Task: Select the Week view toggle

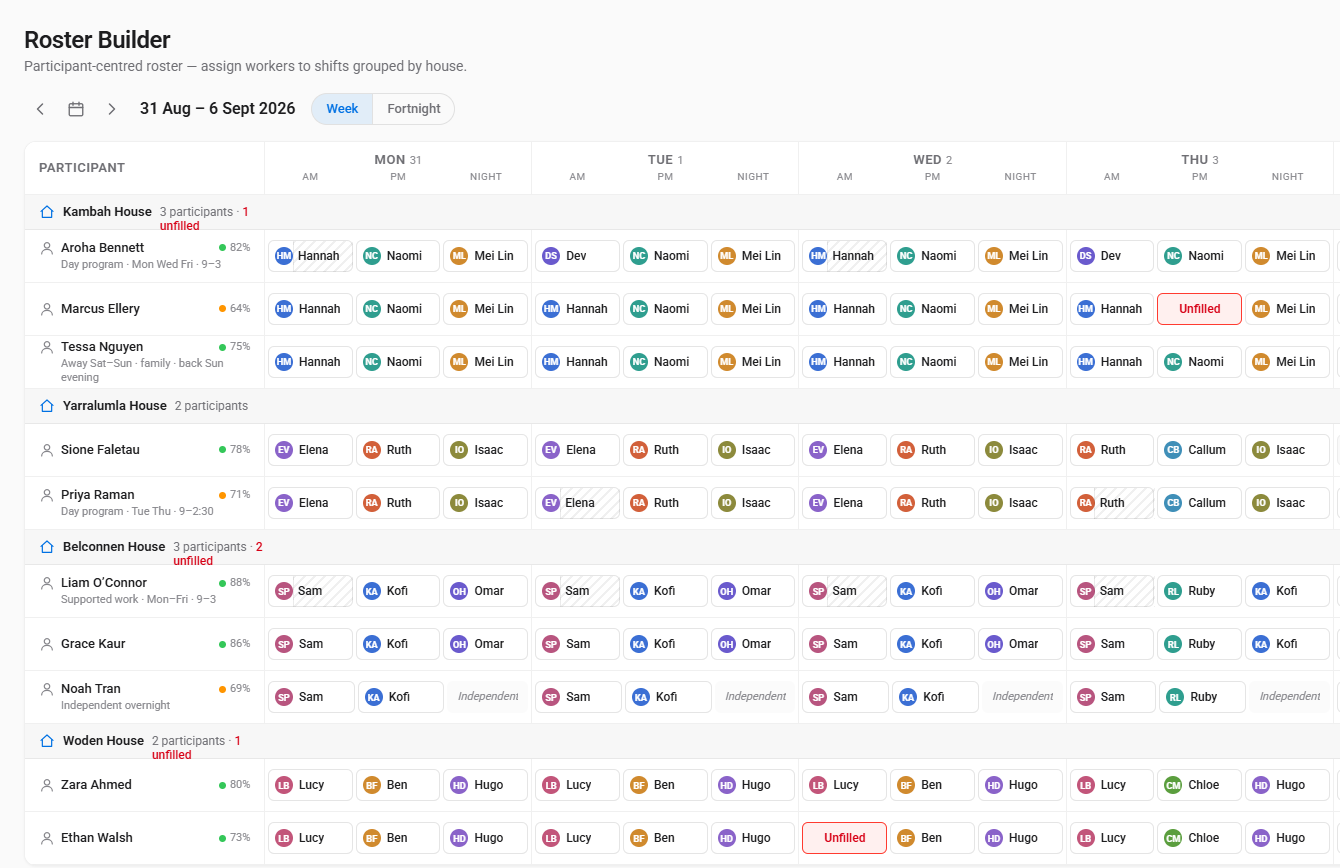Action: pos(342,109)
